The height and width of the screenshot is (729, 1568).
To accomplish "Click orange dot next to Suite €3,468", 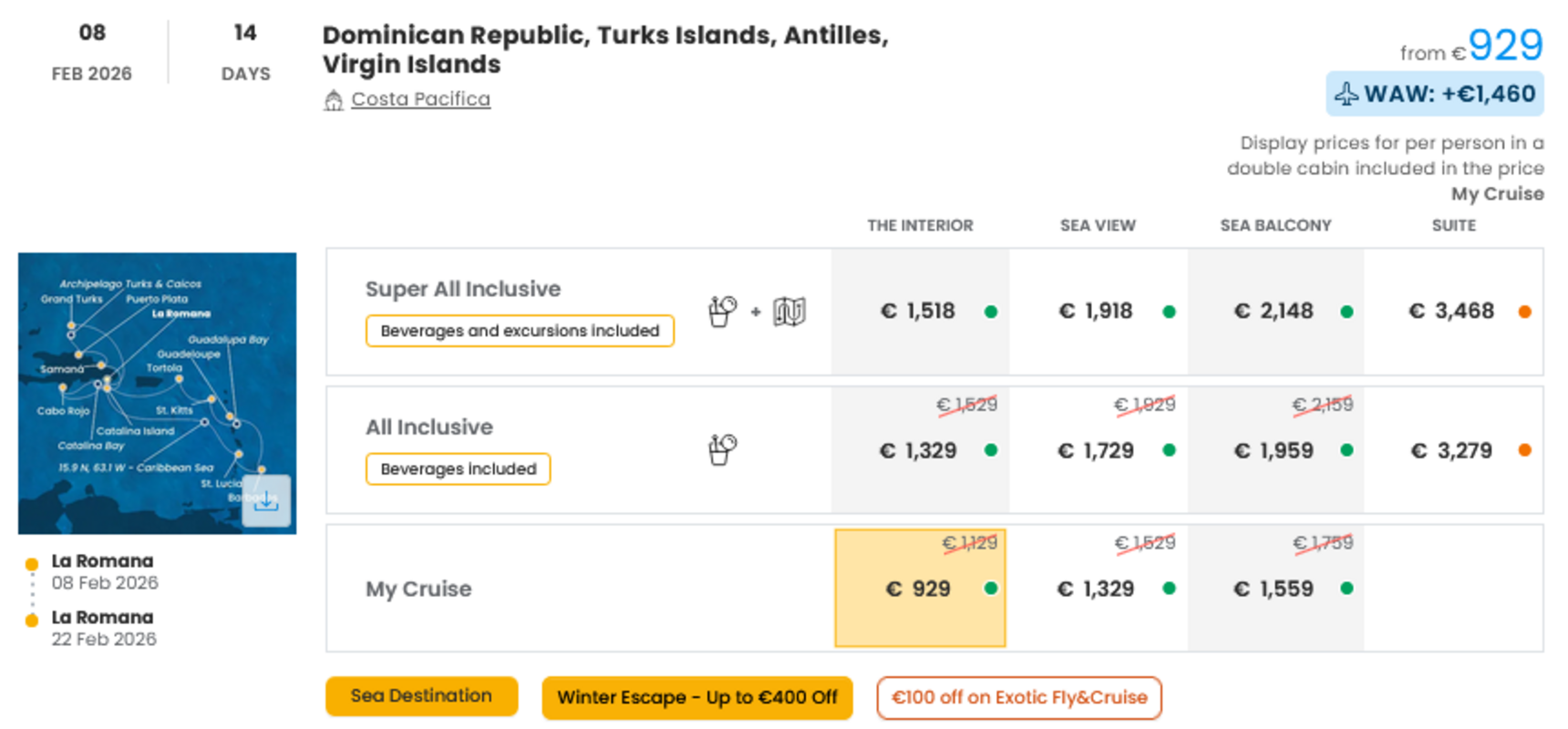I will click(x=1524, y=312).
